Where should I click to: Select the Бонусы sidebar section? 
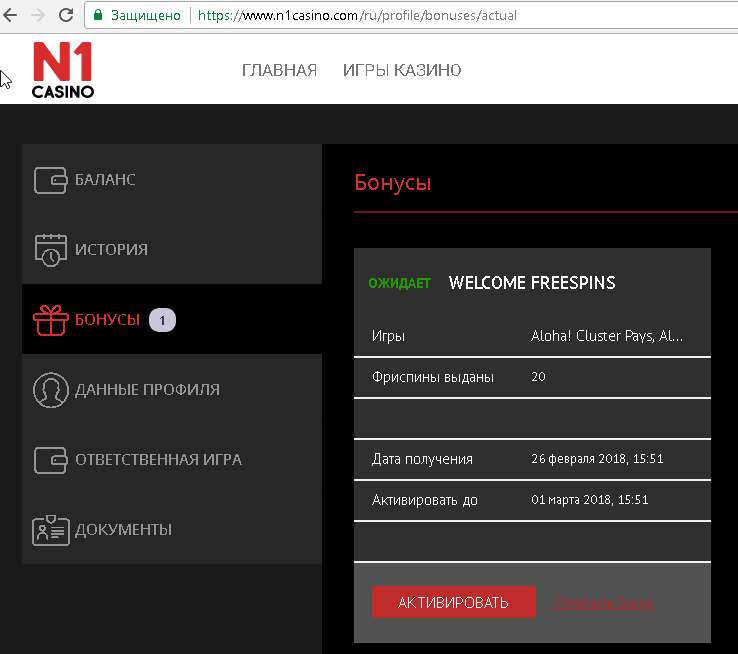172,319
